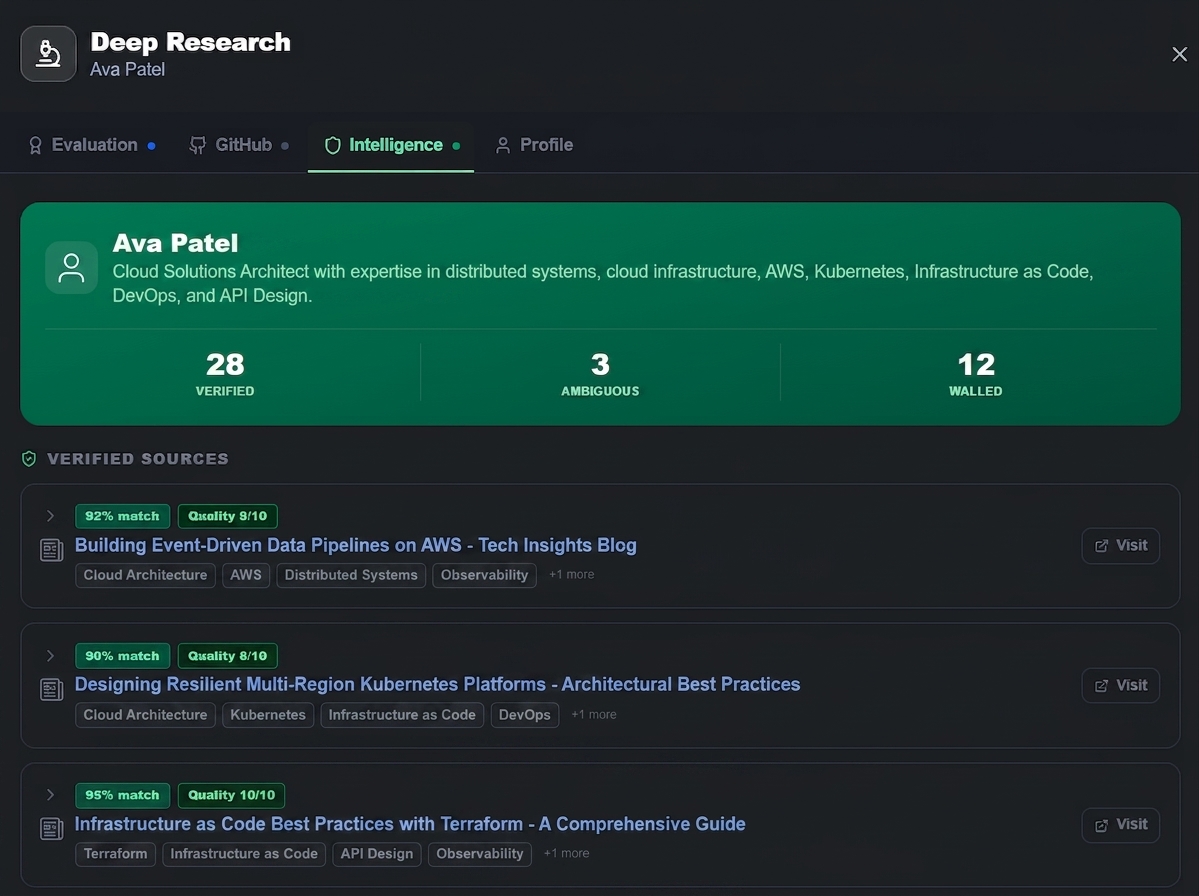This screenshot has height=896, width=1199.
Task: Show +1 more tags on Terraform source
Action: tap(566, 853)
